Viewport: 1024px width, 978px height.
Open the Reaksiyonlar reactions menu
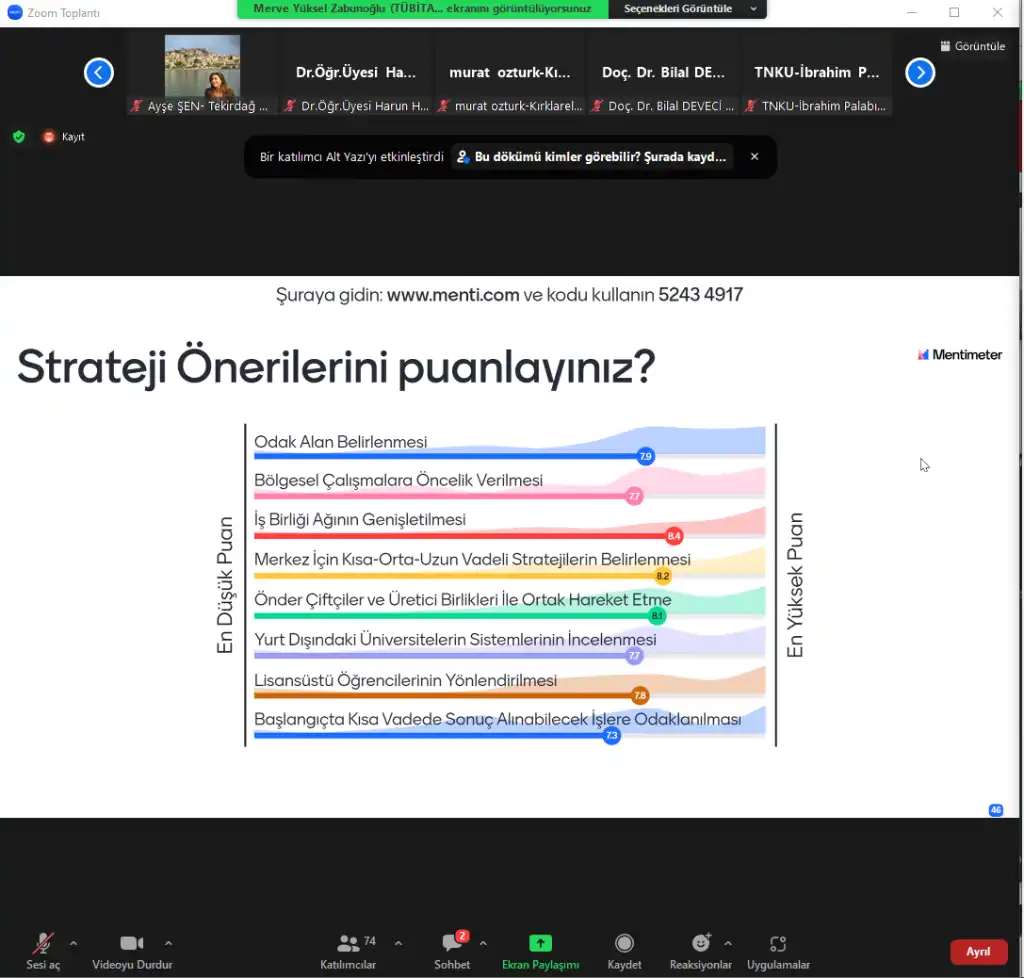coord(700,944)
